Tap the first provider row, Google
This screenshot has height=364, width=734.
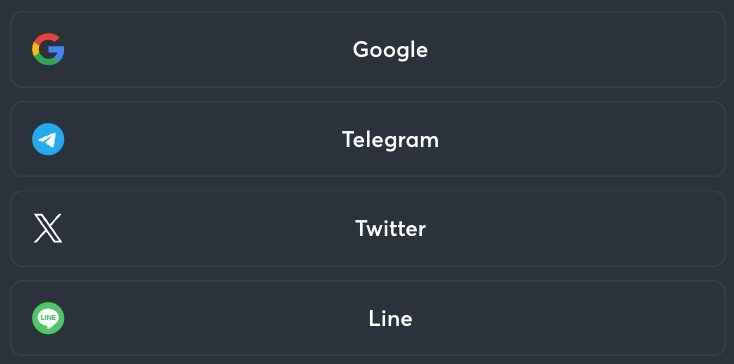tap(368, 50)
